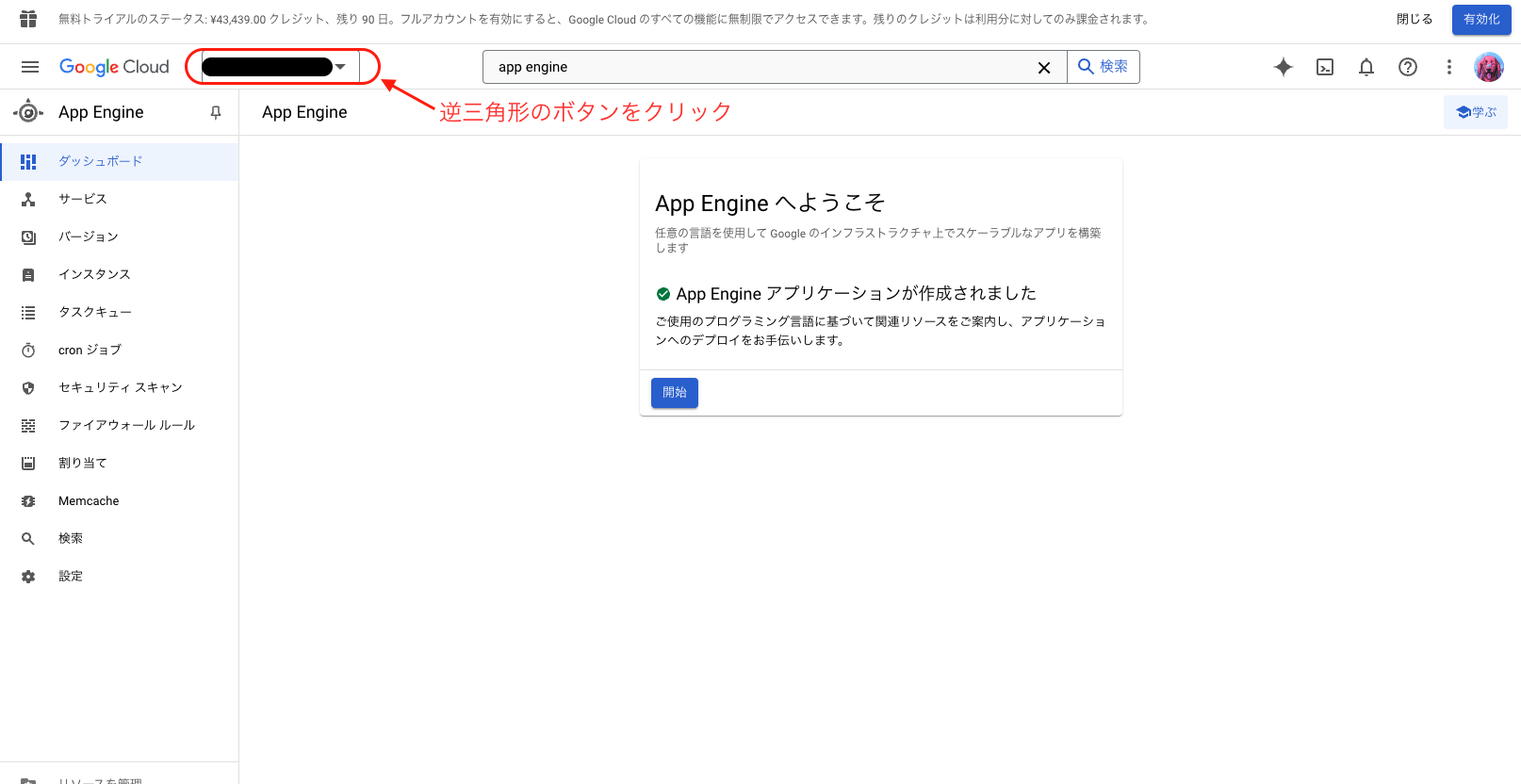Dismiss the trial banner with 閉じる
Image resolution: width=1521 pixels, height=784 pixels.
tap(1415, 19)
